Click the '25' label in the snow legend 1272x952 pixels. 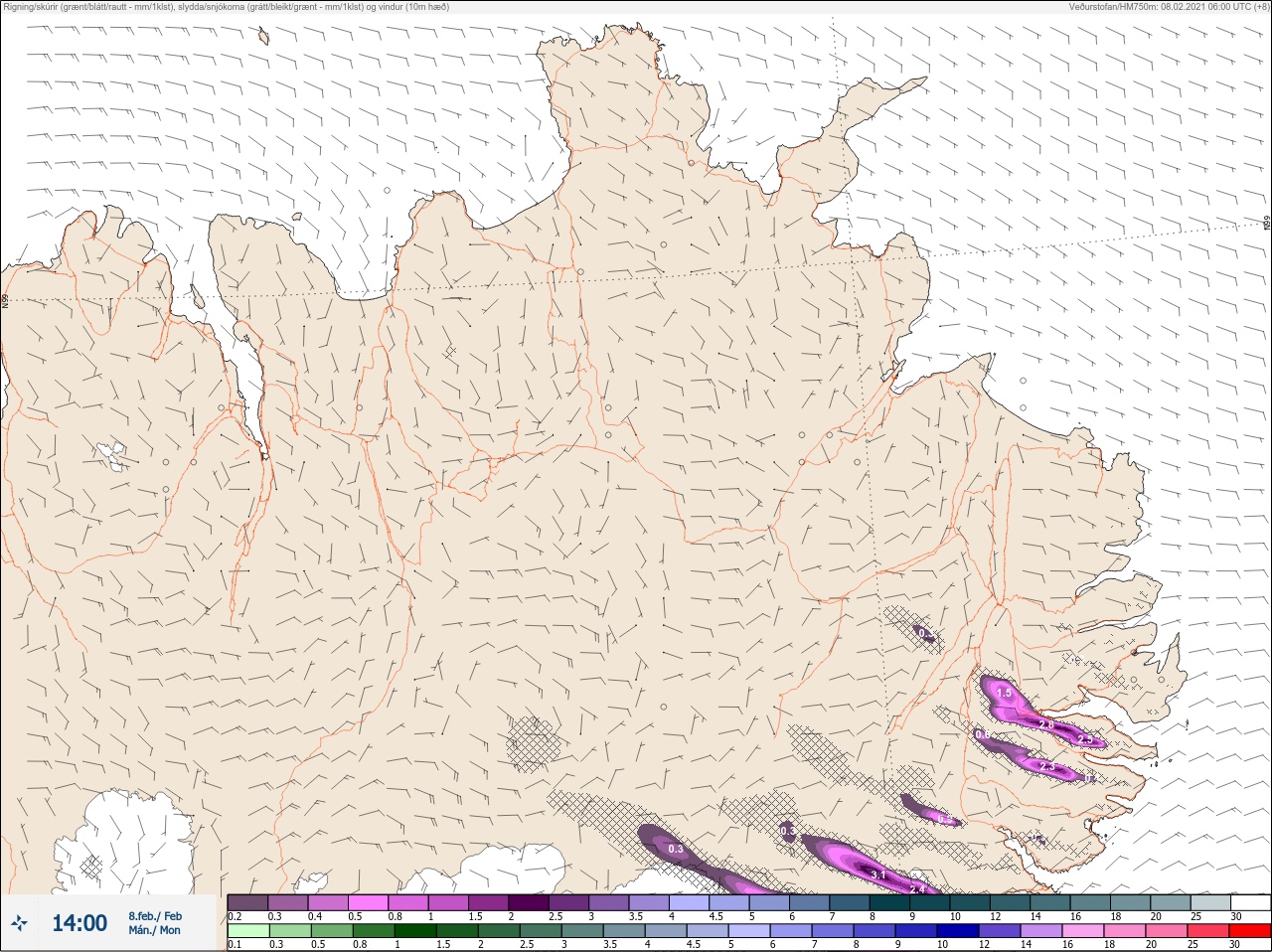(1194, 916)
